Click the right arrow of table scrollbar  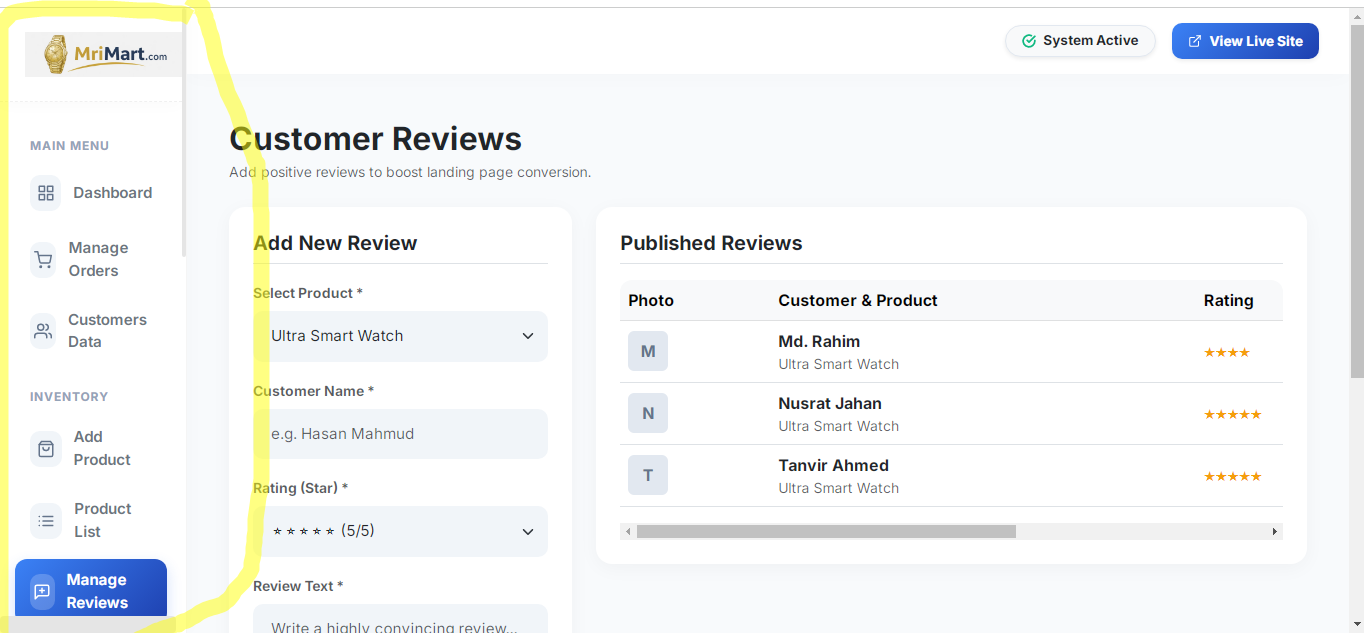point(1275,532)
